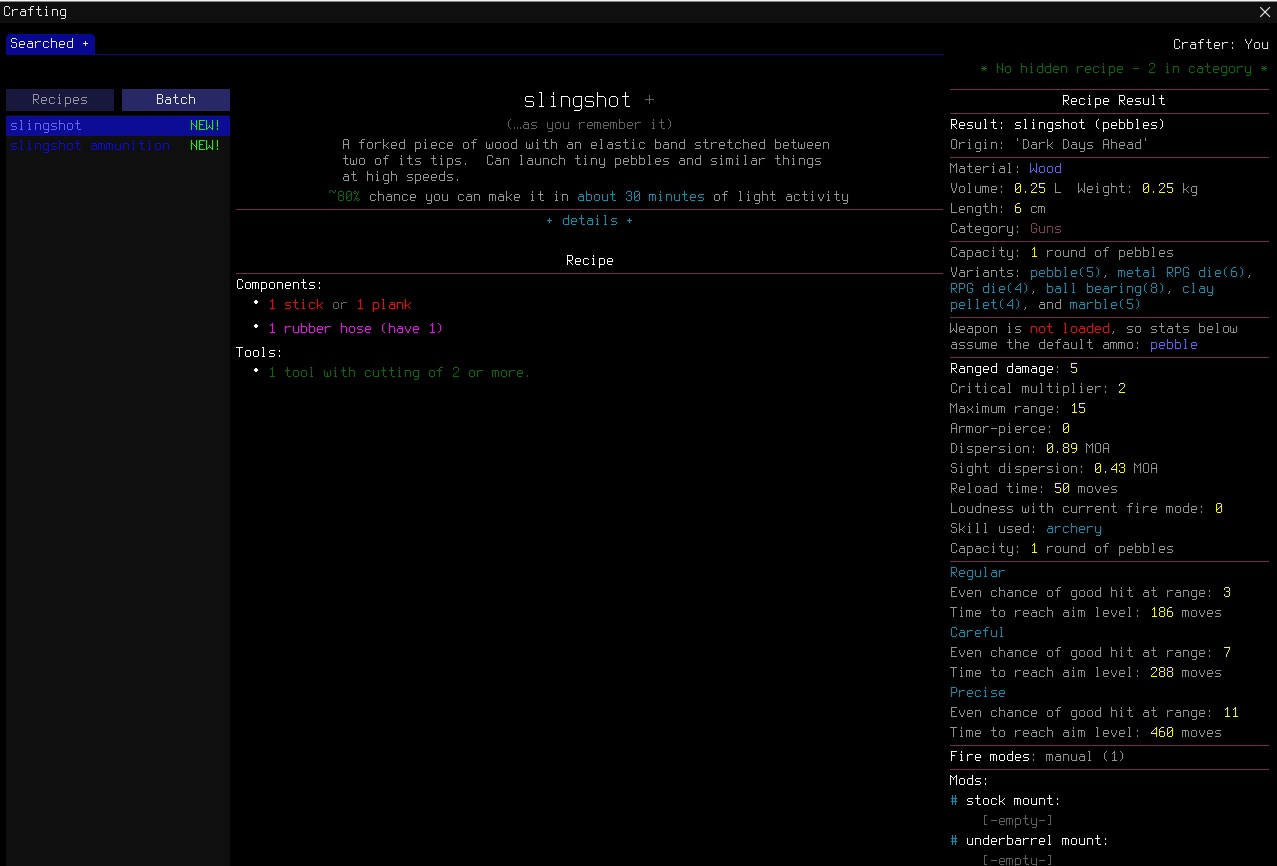Click the 'metal RPG die(6)' variant
The height and width of the screenshot is (866, 1277).
coord(1180,273)
